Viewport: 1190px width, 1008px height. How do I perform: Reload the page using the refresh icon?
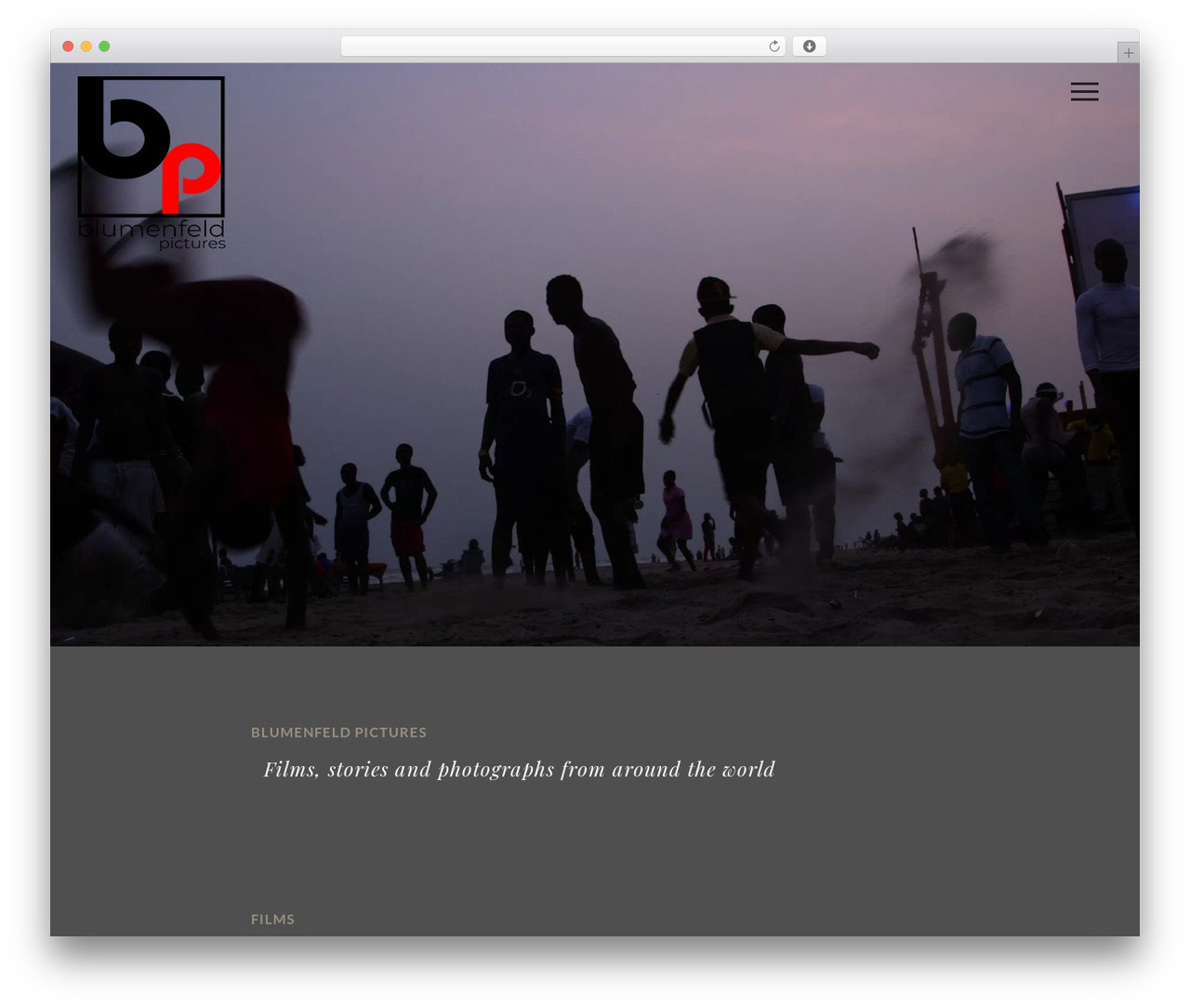click(x=773, y=46)
